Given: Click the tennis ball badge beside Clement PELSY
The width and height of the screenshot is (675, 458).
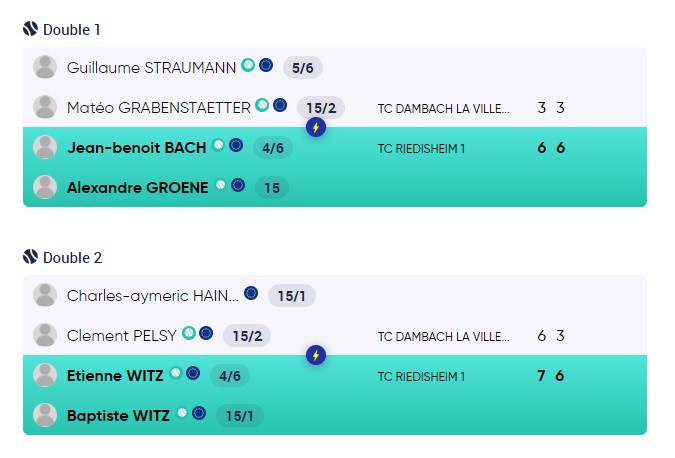Looking at the screenshot, I should click(189, 333).
